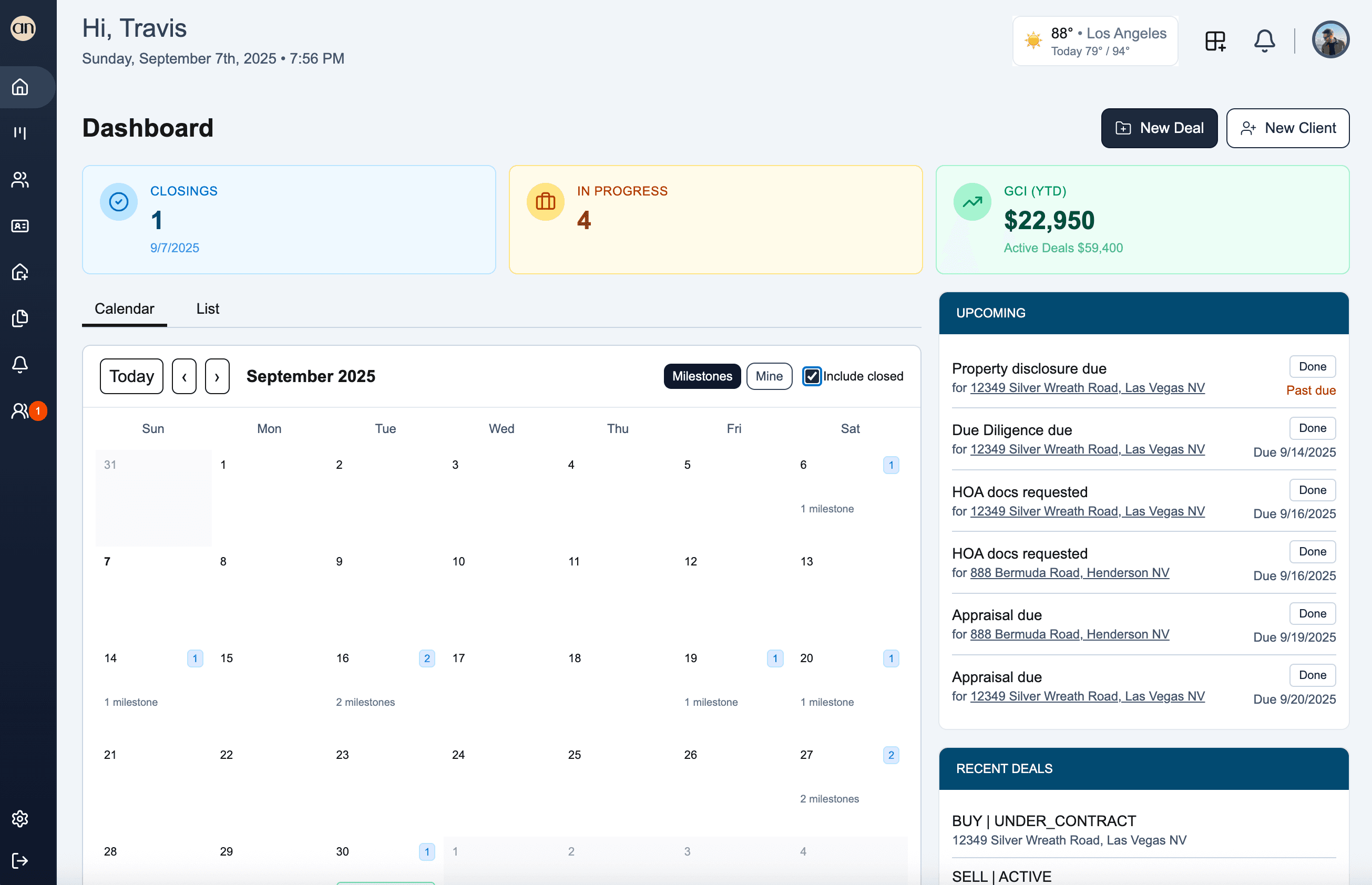Click the milestone badge on September 19
Screen dimensions: 1372x885
pyautogui.click(x=775, y=658)
